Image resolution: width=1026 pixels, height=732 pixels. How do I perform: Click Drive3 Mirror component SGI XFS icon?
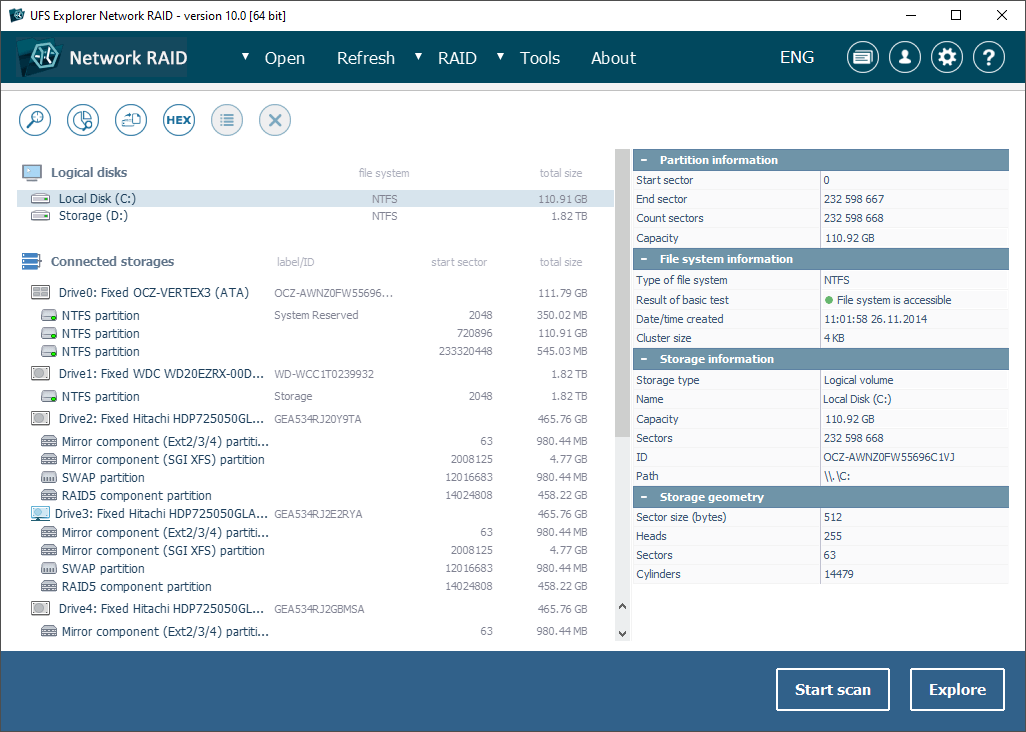[49, 550]
